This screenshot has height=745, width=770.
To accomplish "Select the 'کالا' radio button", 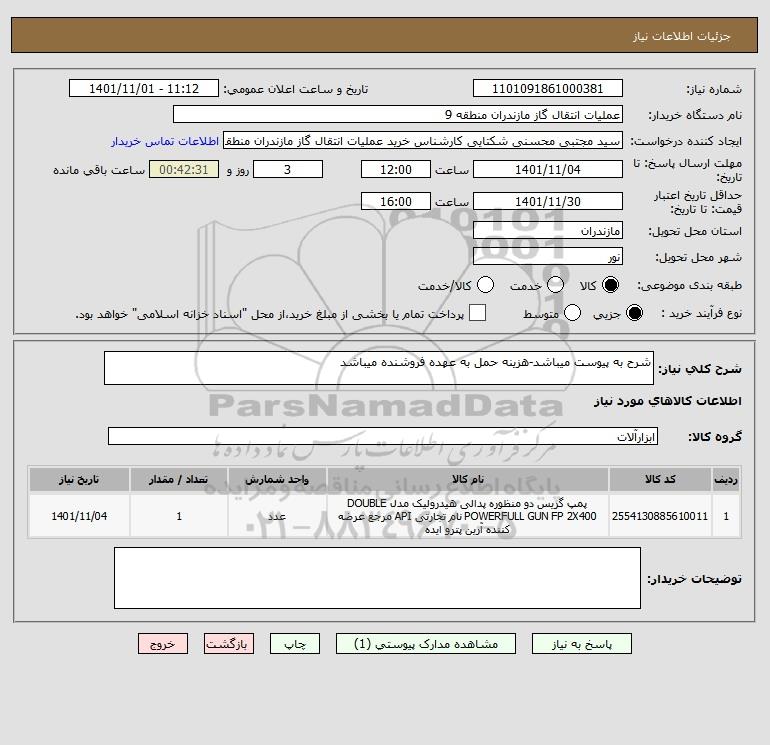I will pyautogui.click(x=610, y=285).
